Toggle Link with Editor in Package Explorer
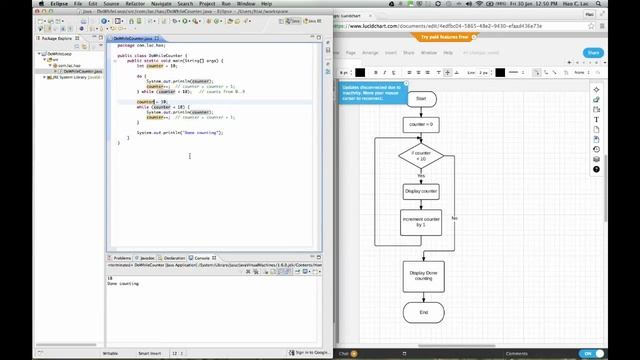The image size is (640, 360). tap(85, 47)
